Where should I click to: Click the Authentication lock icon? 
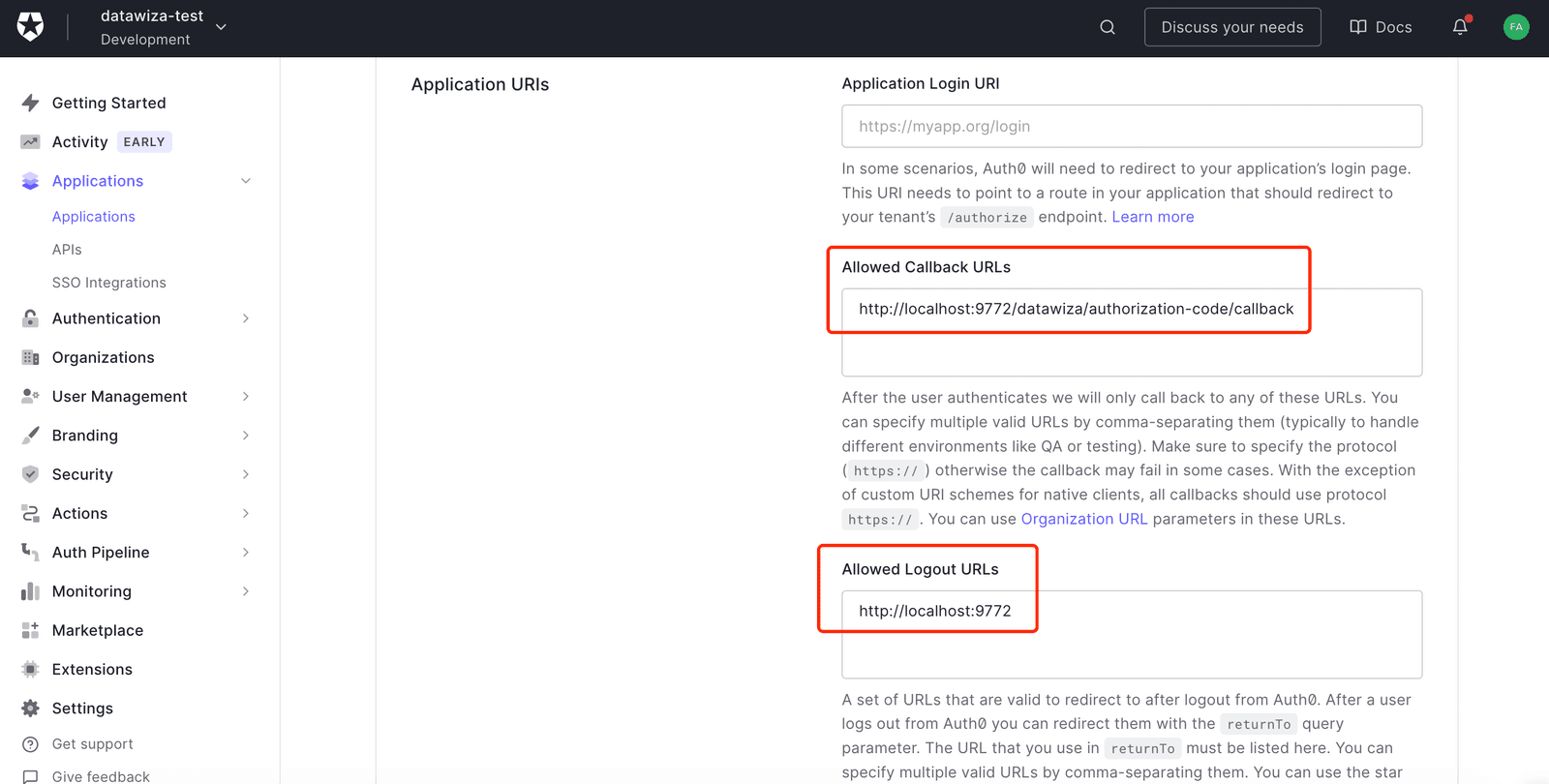coord(31,318)
